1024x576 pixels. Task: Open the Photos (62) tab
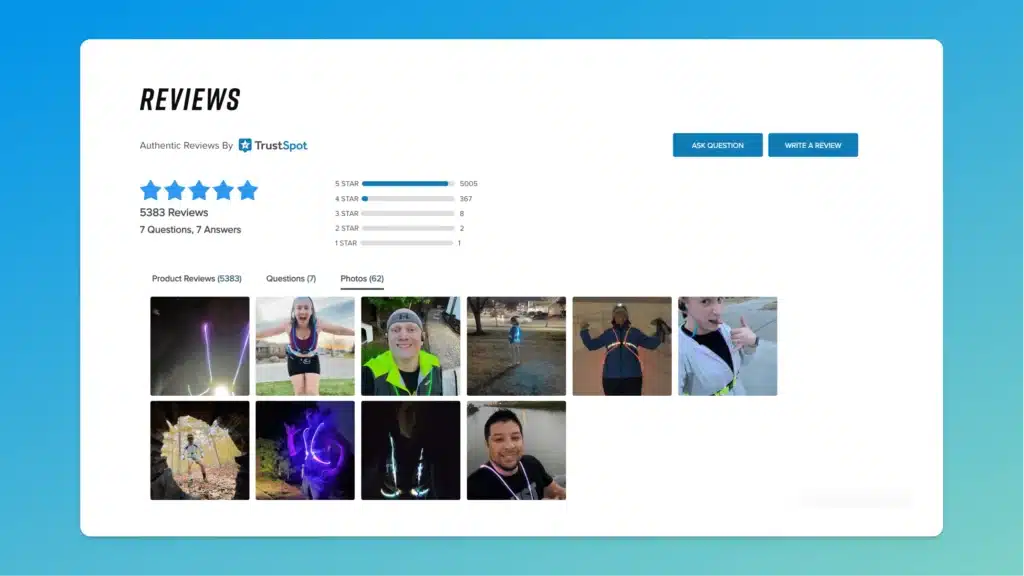click(361, 278)
